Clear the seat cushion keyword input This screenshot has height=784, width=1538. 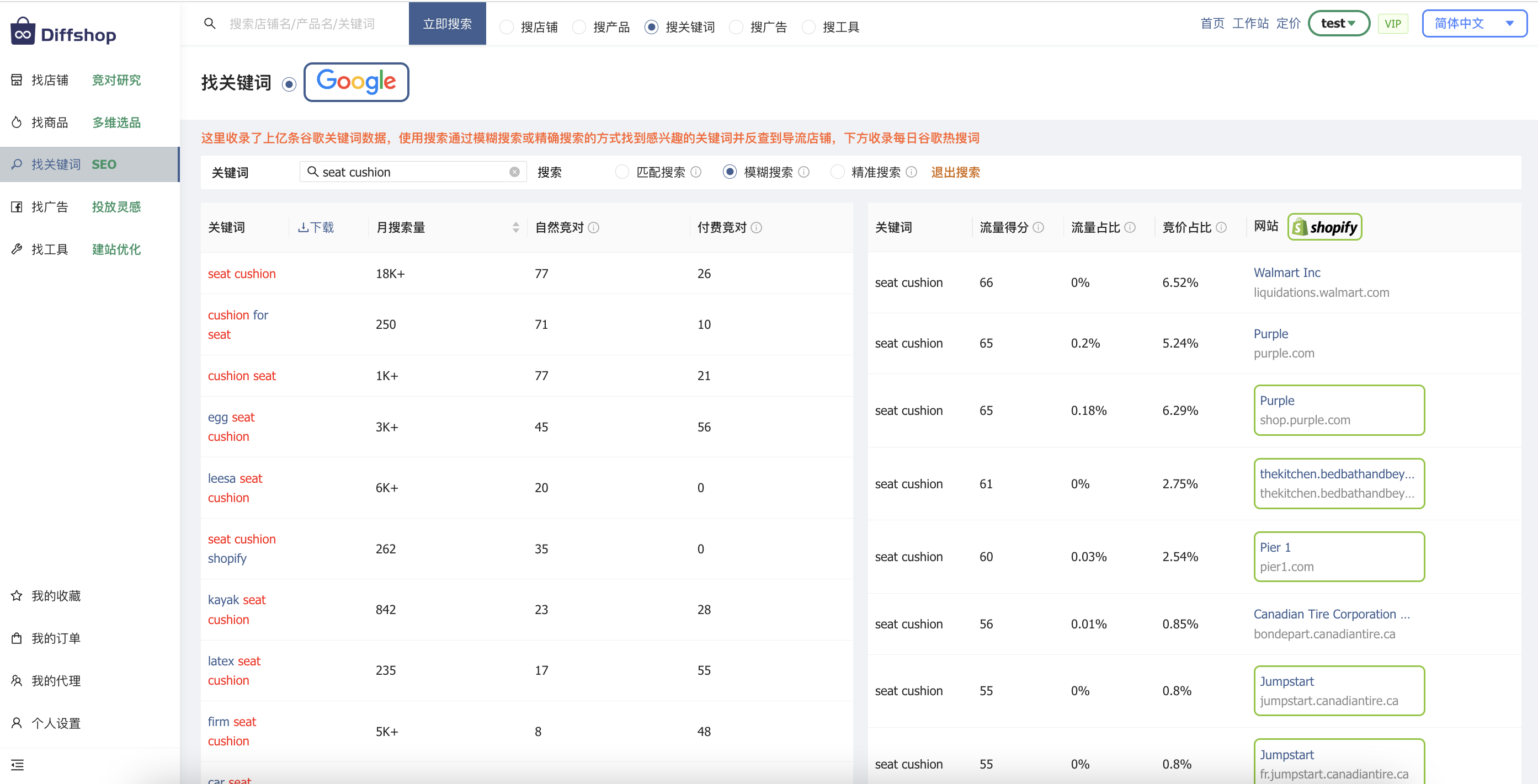514,172
